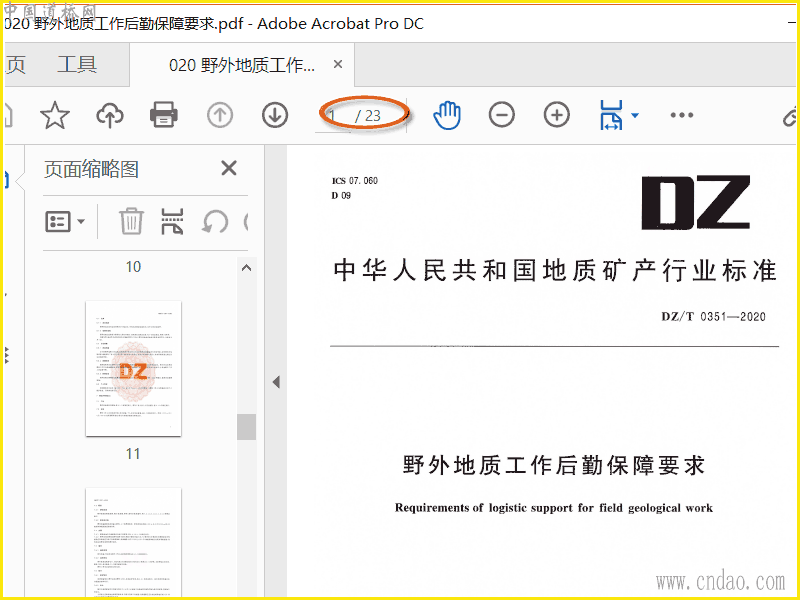Click English title Requirements of logistic support
800x600 pixels.
554,508
